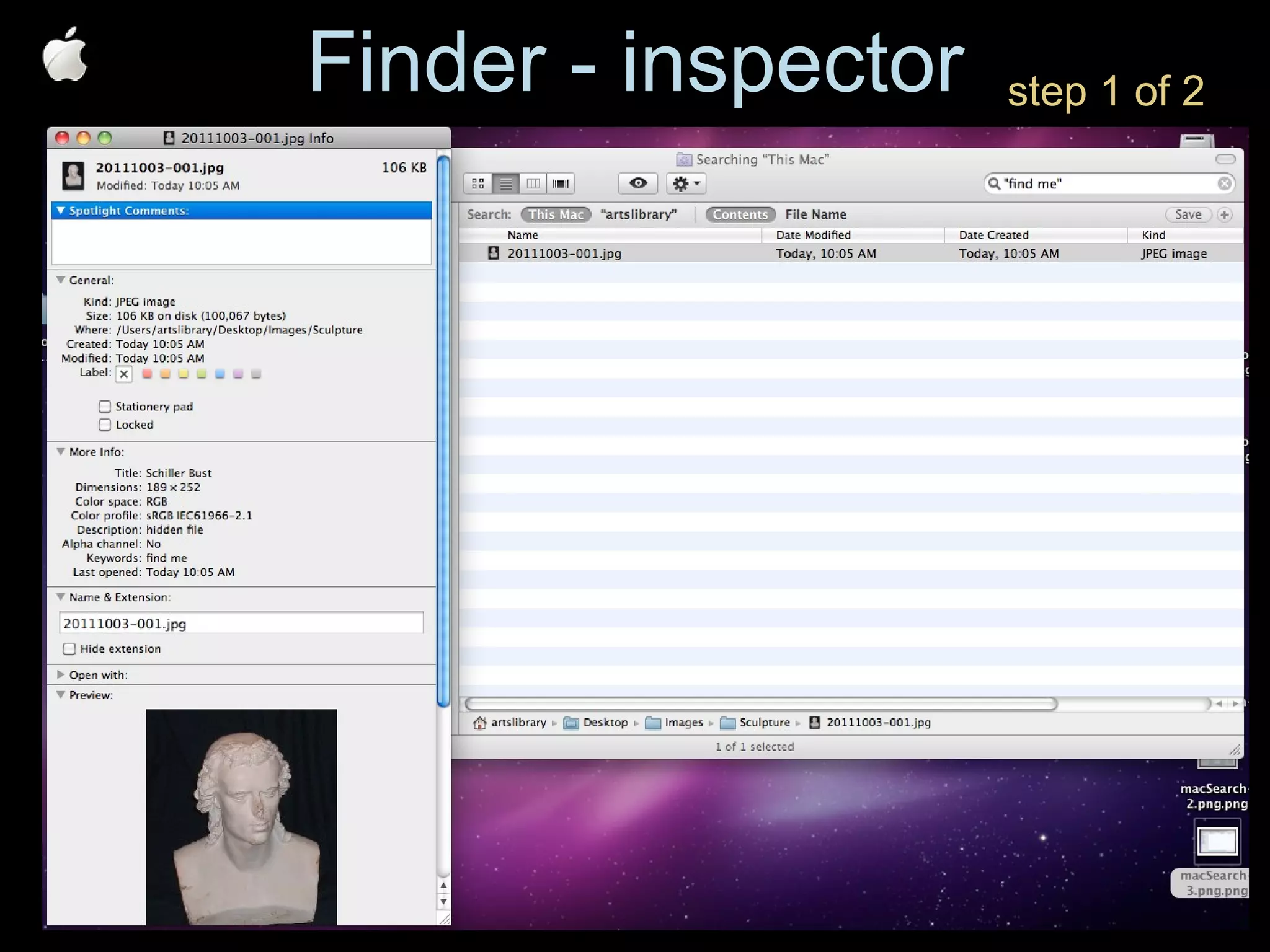The image size is (1270, 952).
Task: Apply the yellow label color
Action: point(183,374)
